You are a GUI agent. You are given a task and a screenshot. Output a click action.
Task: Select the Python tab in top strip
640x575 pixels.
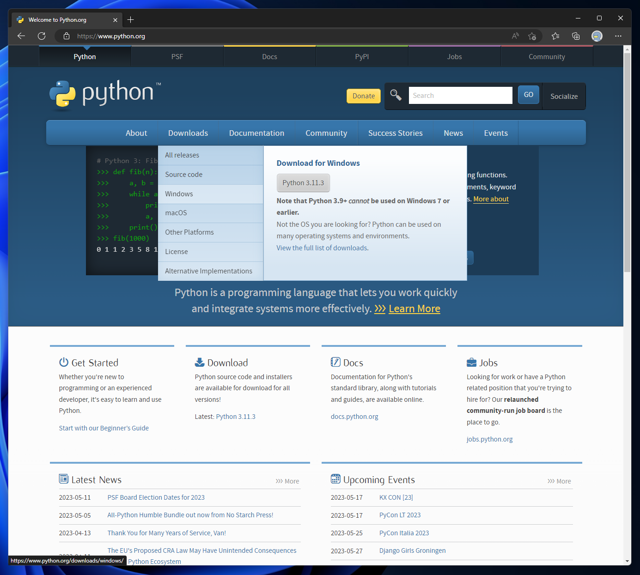coord(85,57)
